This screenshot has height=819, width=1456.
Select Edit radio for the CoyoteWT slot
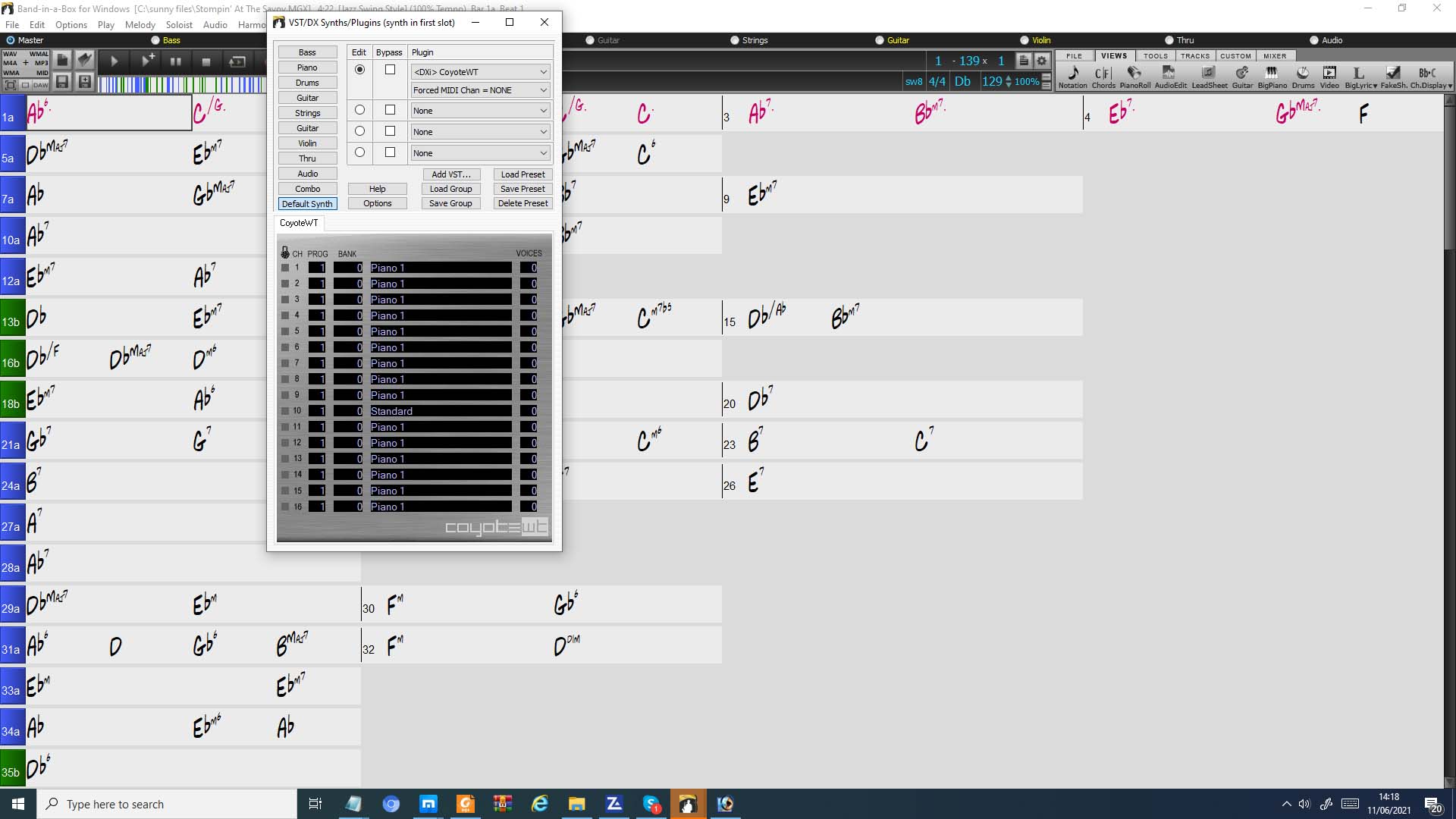click(x=359, y=70)
